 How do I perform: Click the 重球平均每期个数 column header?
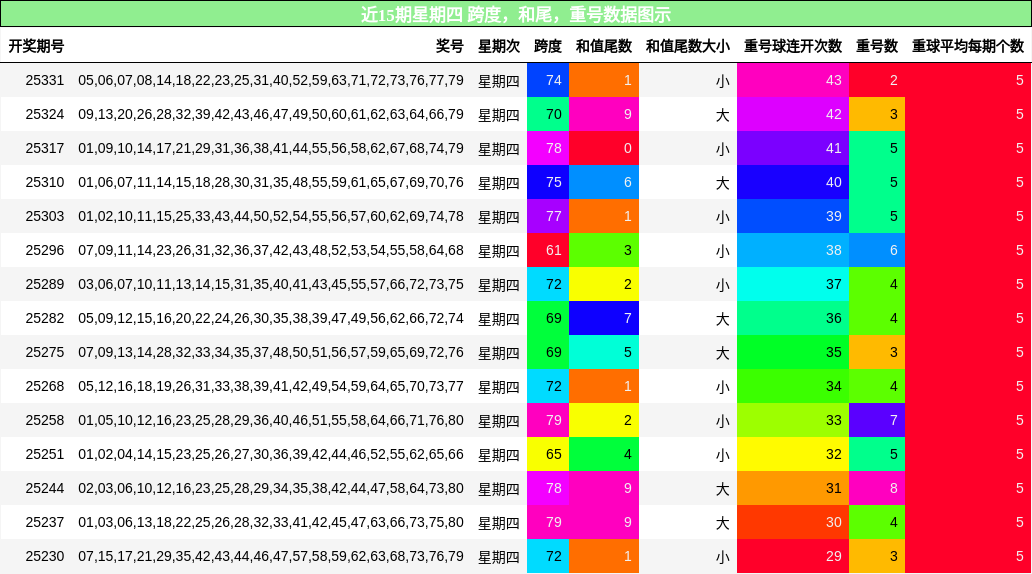968,46
